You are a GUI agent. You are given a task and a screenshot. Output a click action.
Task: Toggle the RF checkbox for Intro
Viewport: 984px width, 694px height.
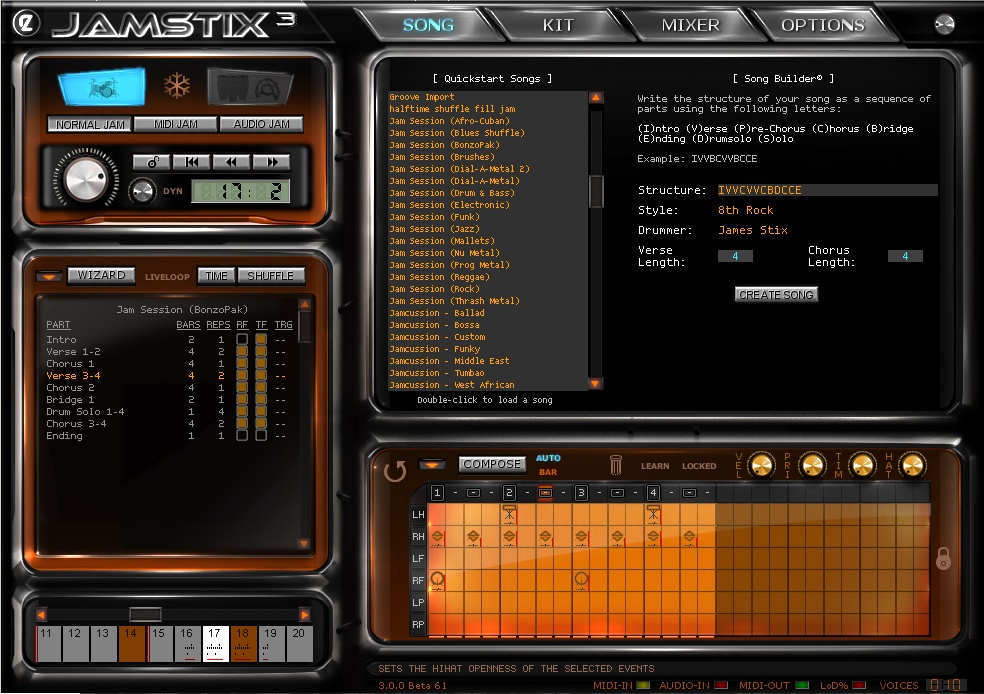tap(242, 340)
